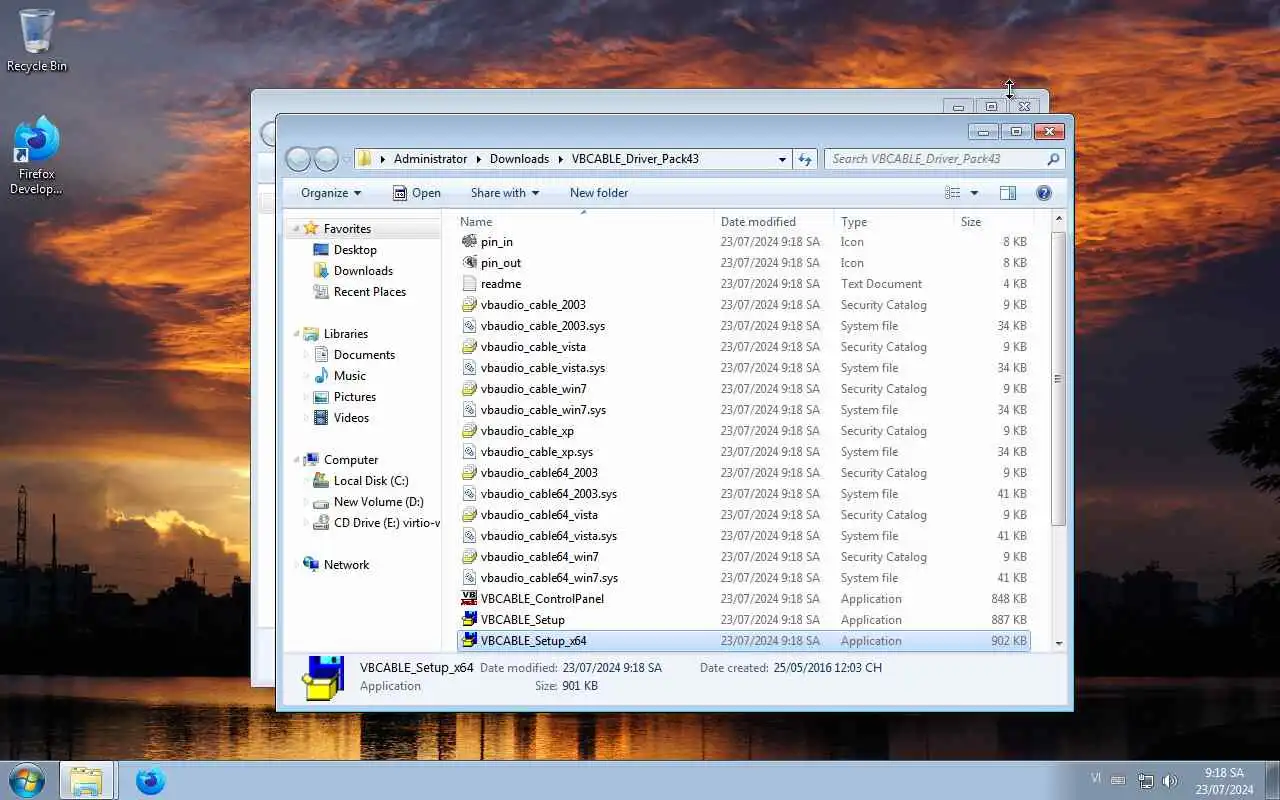Image resolution: width=1280 pixels, height=800 pixels.
Task: Collapse the Libraries tree section
Action: tap(296, 334)
